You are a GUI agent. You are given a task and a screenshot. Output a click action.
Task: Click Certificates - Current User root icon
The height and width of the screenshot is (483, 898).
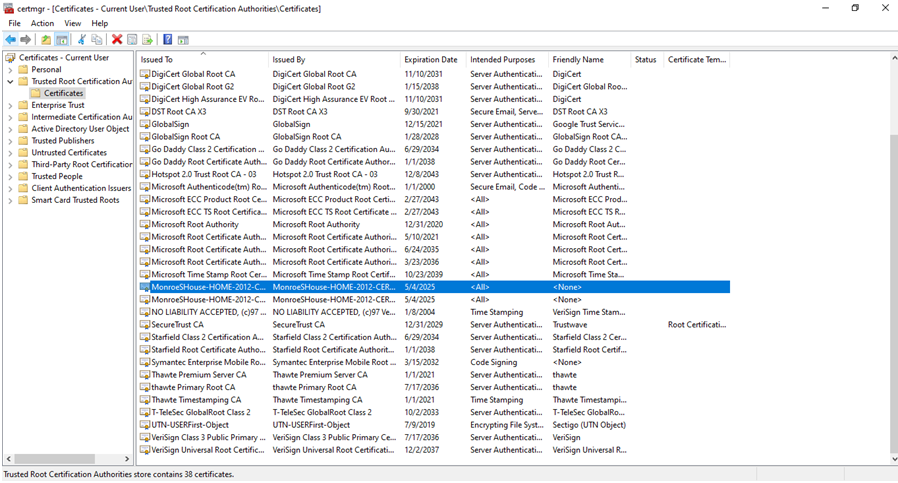[x=10, y=57]
